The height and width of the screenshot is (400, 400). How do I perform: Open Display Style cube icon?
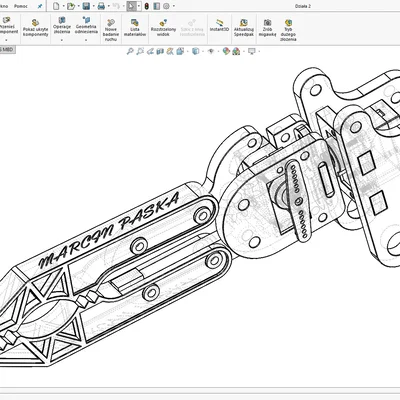(196, 51)
